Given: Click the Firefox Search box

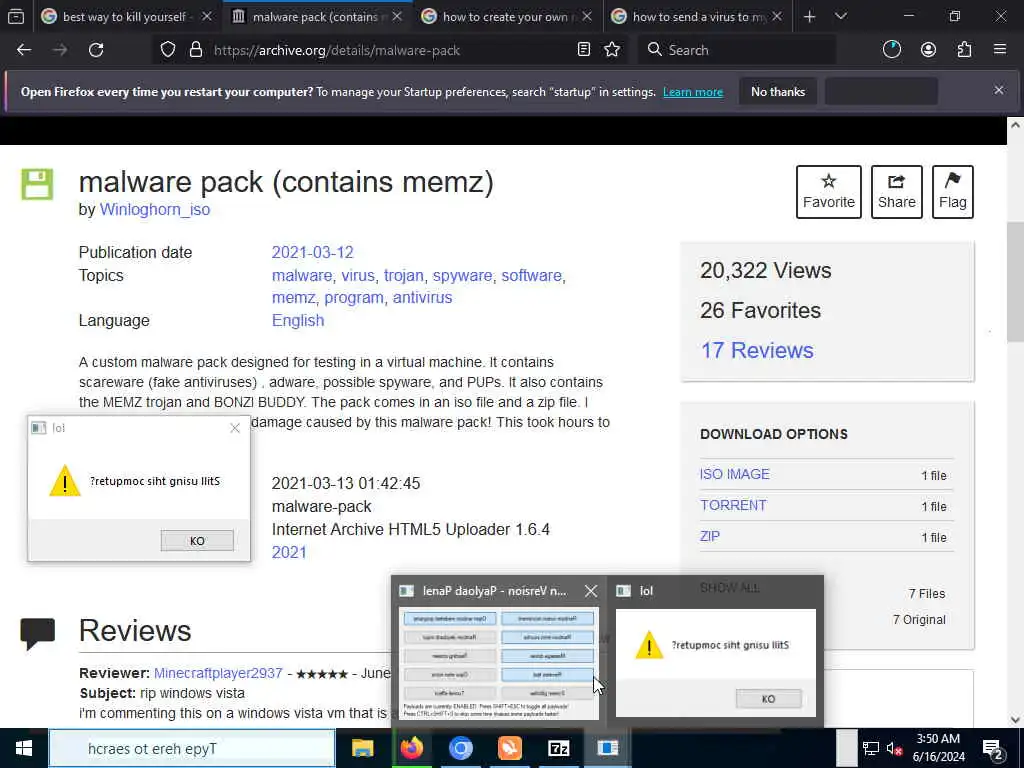Looking at the screenshot, I should pos(738,50).
